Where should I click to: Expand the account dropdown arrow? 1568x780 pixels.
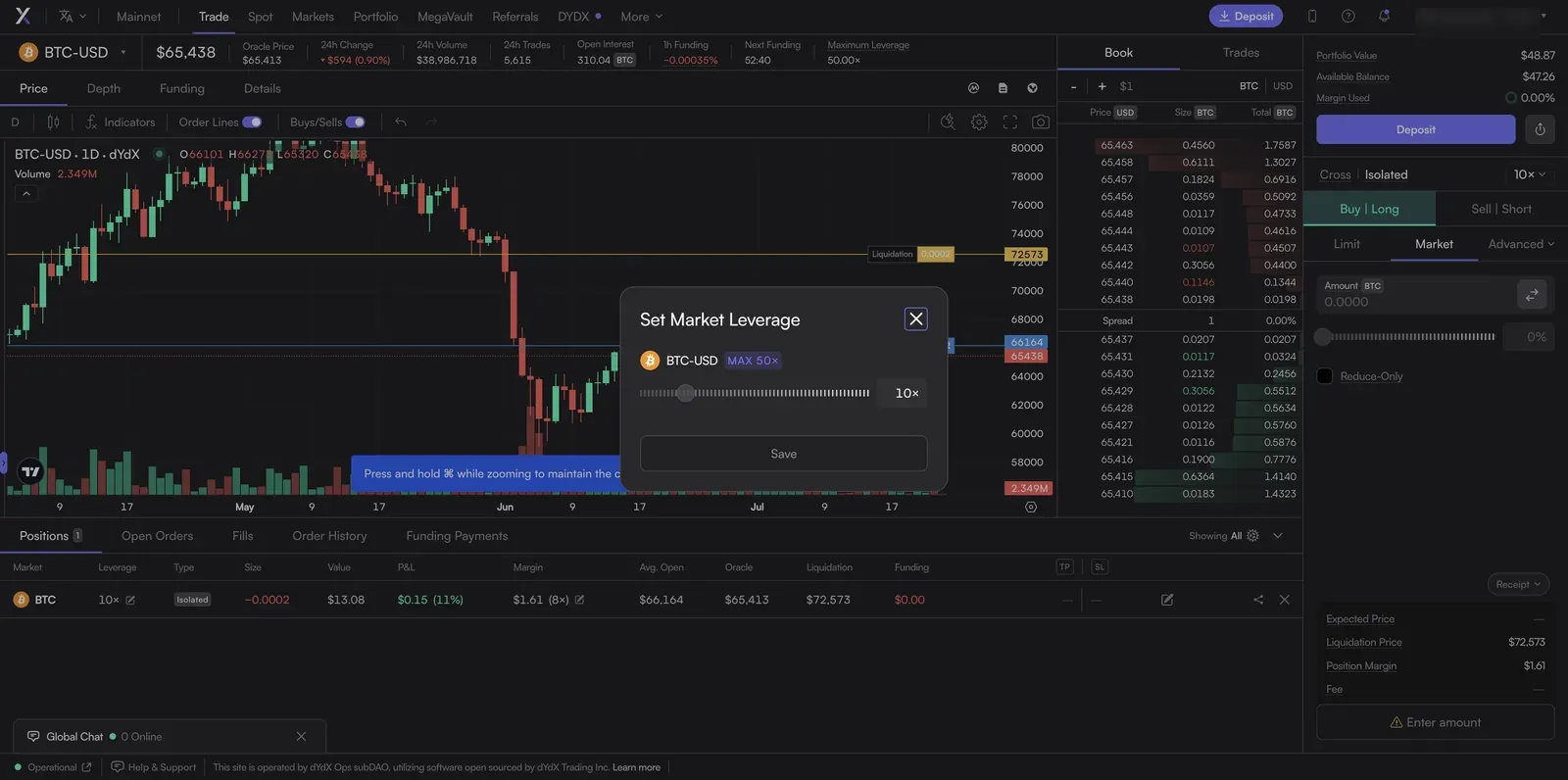tap(1543, 16)
